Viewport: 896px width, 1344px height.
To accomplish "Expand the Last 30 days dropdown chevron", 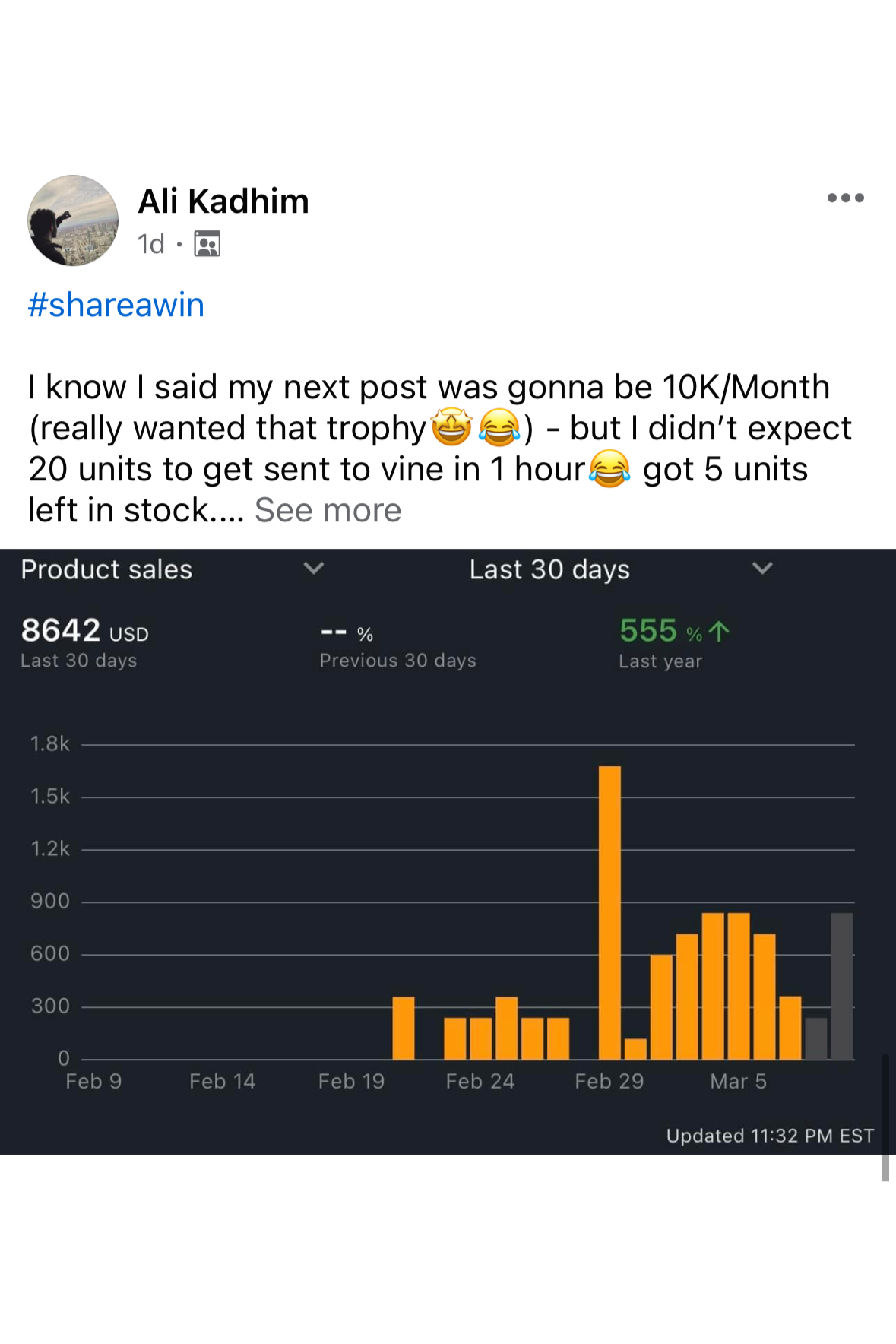I will click(761, 569).
